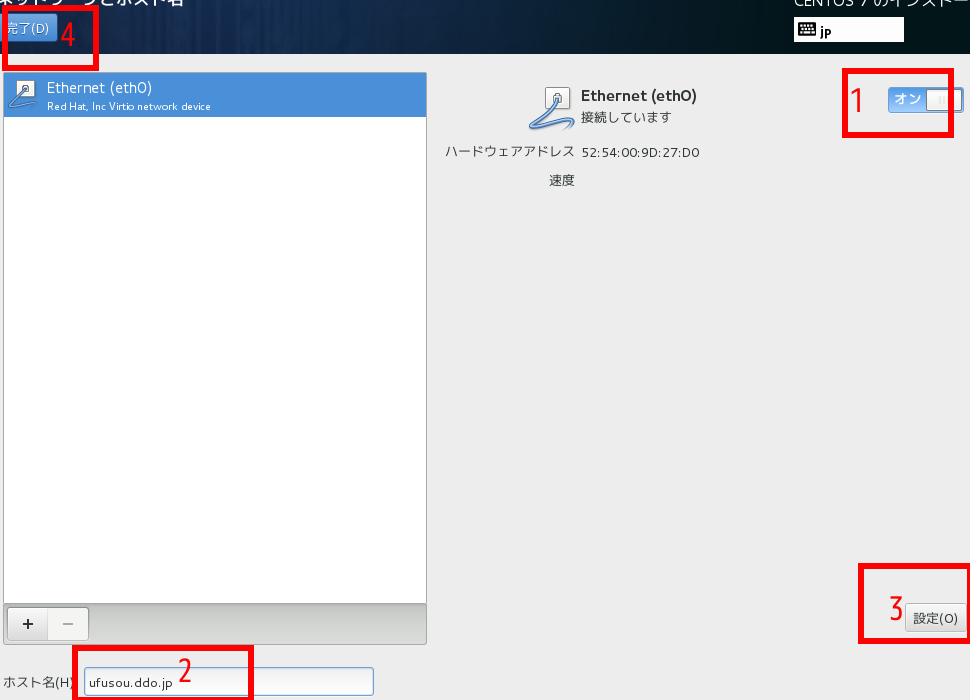Click the CentOS 7 installer title text
970x700 pixels.
880,3
